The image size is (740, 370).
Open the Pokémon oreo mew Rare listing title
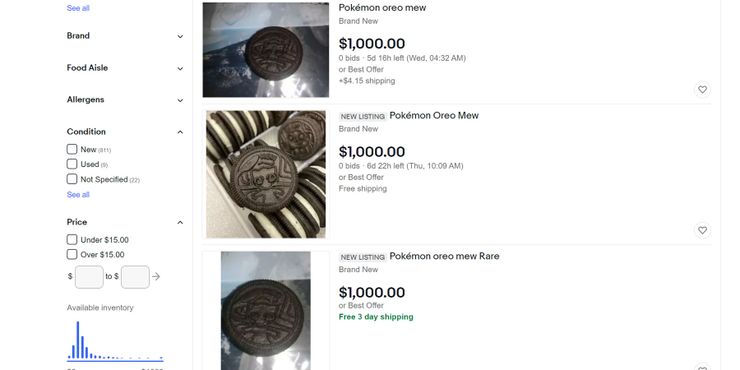click(x=444, y=256)
